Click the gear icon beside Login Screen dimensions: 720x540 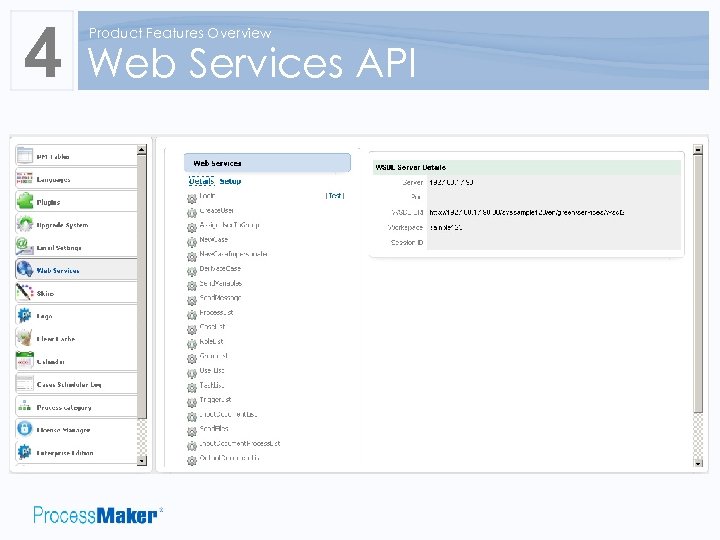(x=191, y=198)
